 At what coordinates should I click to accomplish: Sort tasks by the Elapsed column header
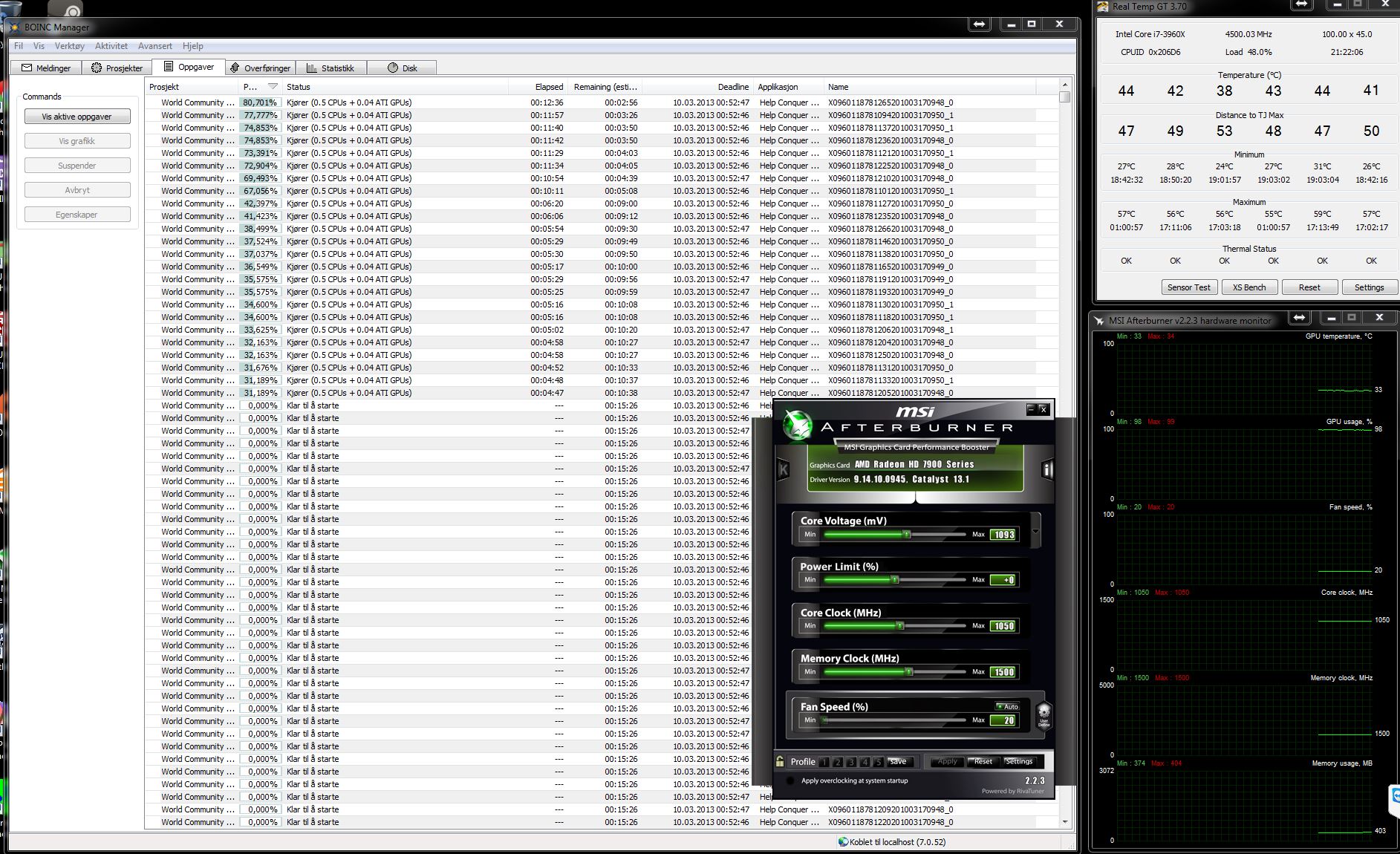point(538,87)
